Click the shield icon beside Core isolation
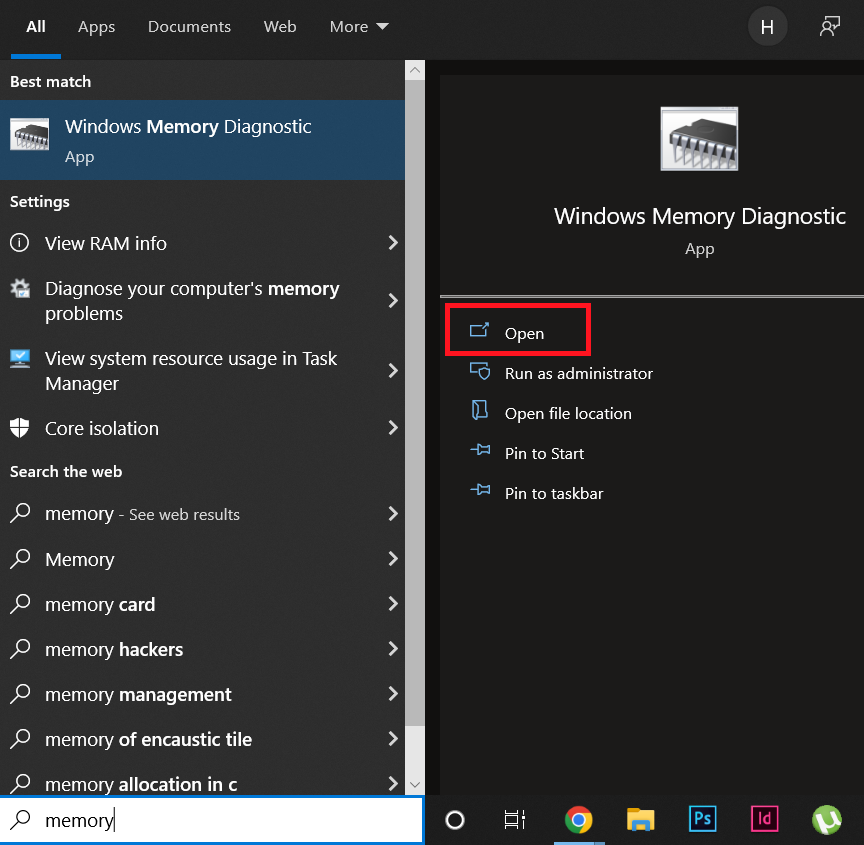This screenshot has height=845, width=864. (20, 427)
